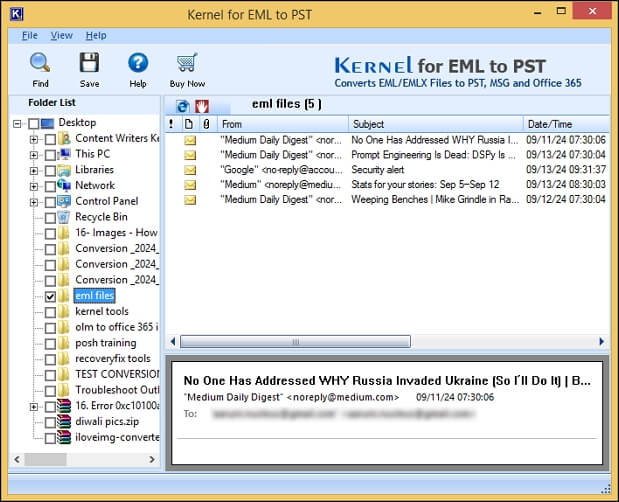619x502 pixels.
Task: Click the Save floppy disk icon
Action: point(89,62)
